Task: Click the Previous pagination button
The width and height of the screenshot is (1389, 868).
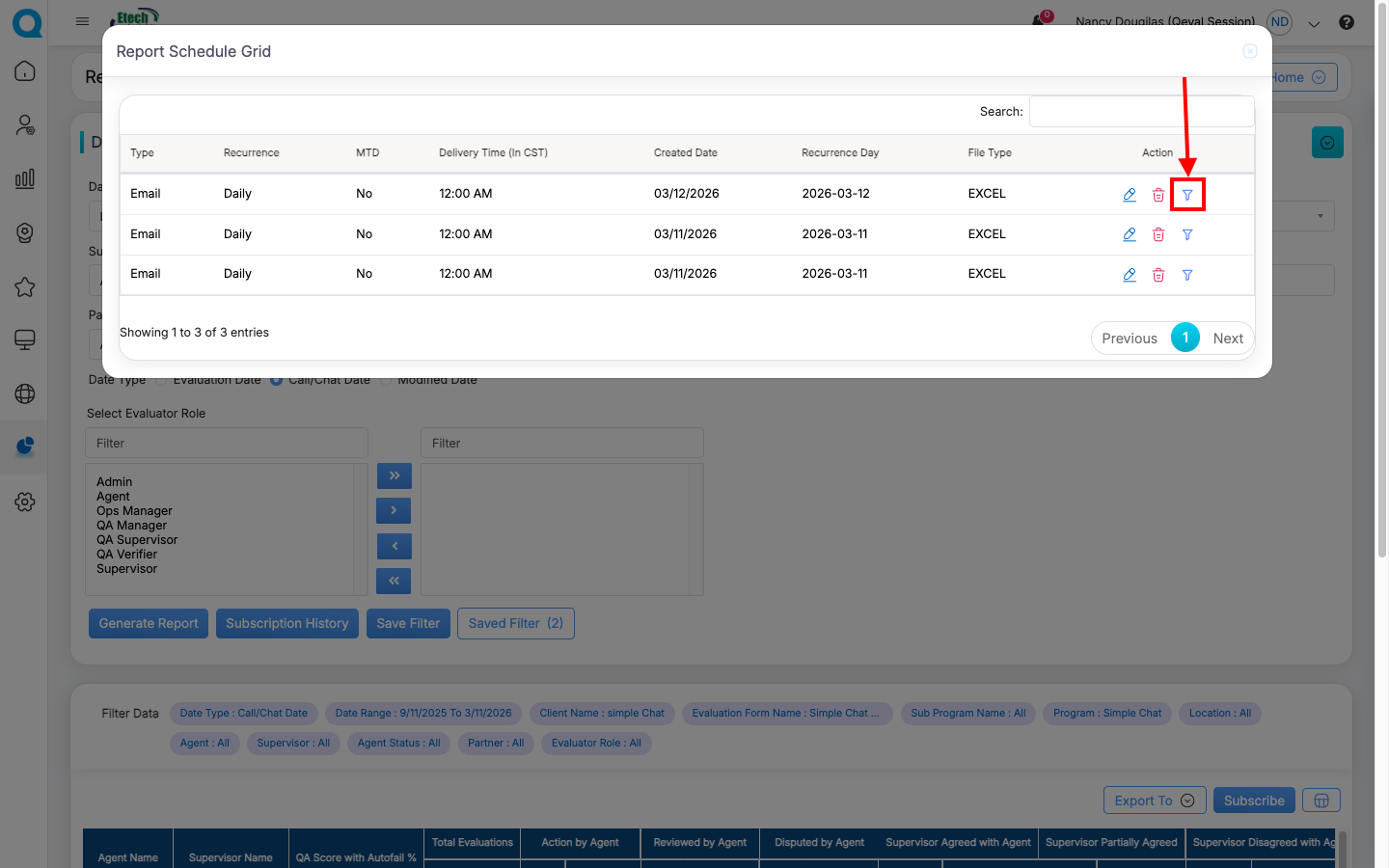Action: [x=1129, y=339]
